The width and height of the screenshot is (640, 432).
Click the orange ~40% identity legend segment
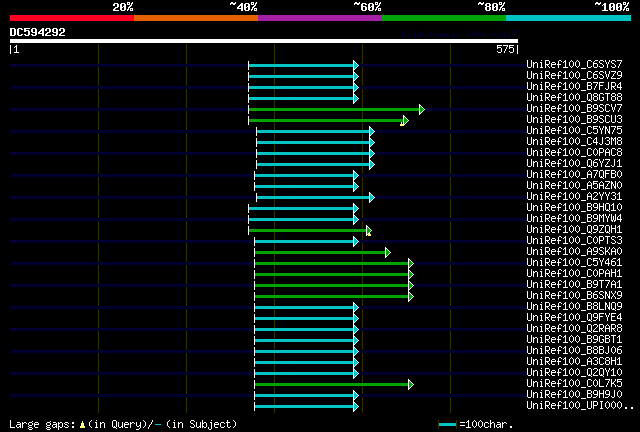tap(196, 18)
